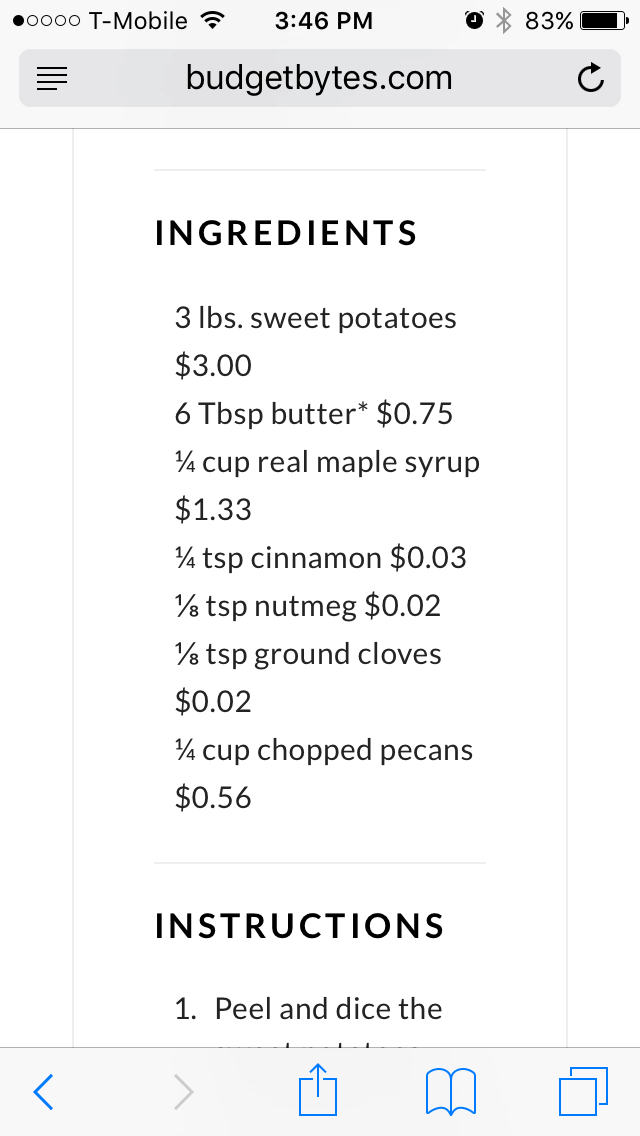Tap the INSTRUCTIONS section heading
The height and width of the screenshot is (1136, 640).
[x=298, y=925]
